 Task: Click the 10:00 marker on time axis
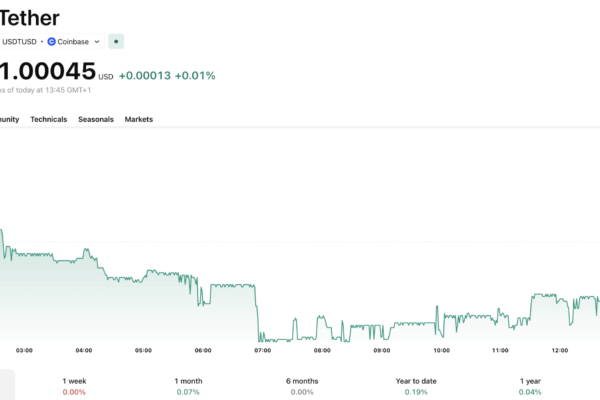point(441,351)
